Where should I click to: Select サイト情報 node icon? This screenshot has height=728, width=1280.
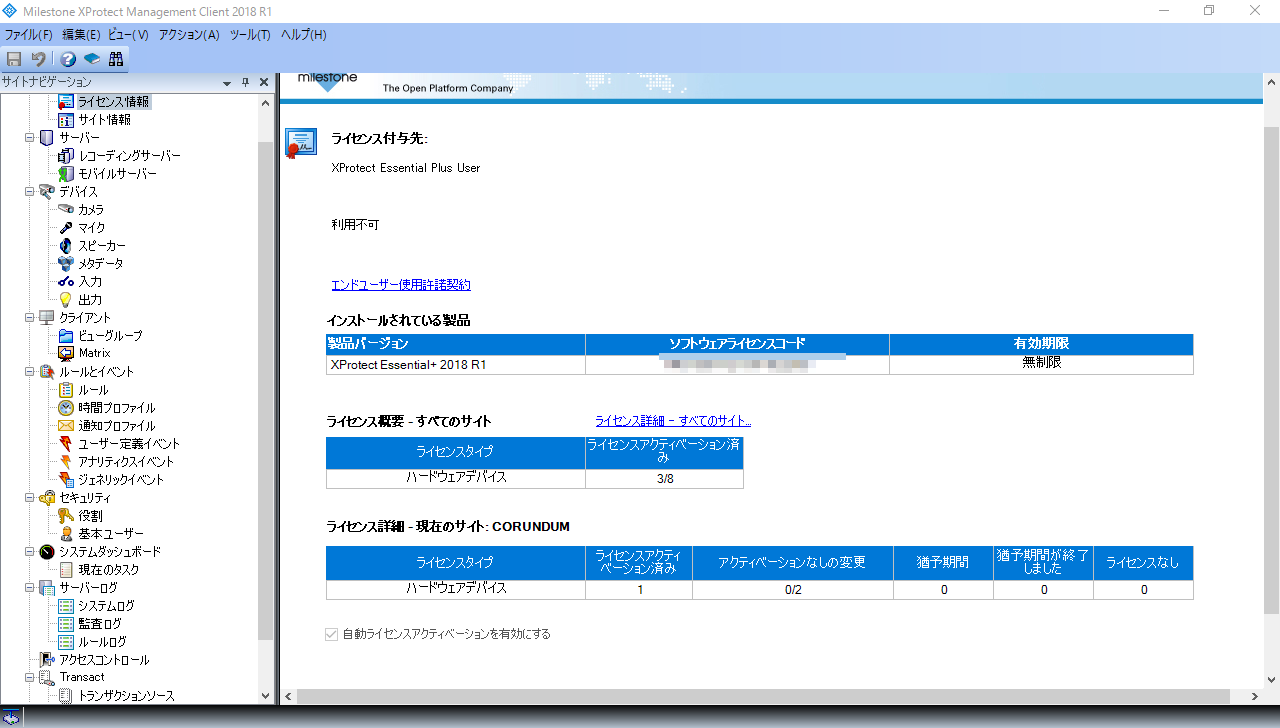[66, 120]
